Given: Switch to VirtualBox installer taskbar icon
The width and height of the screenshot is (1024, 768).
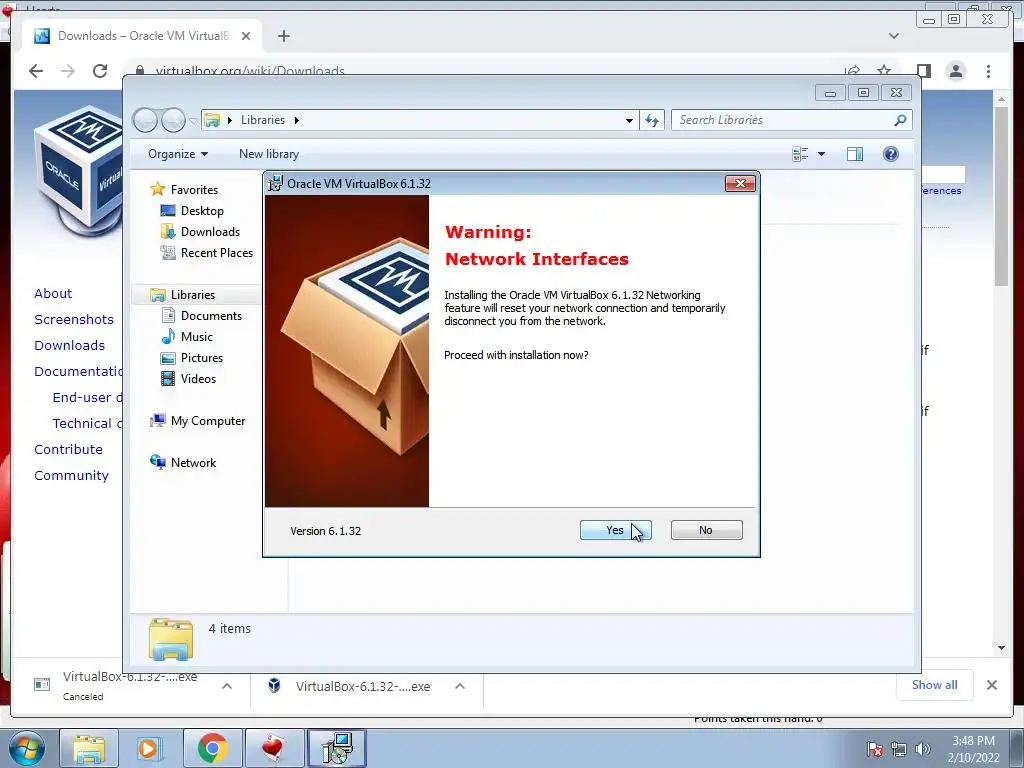Looking at the screenshot, I should pos(337,748).
